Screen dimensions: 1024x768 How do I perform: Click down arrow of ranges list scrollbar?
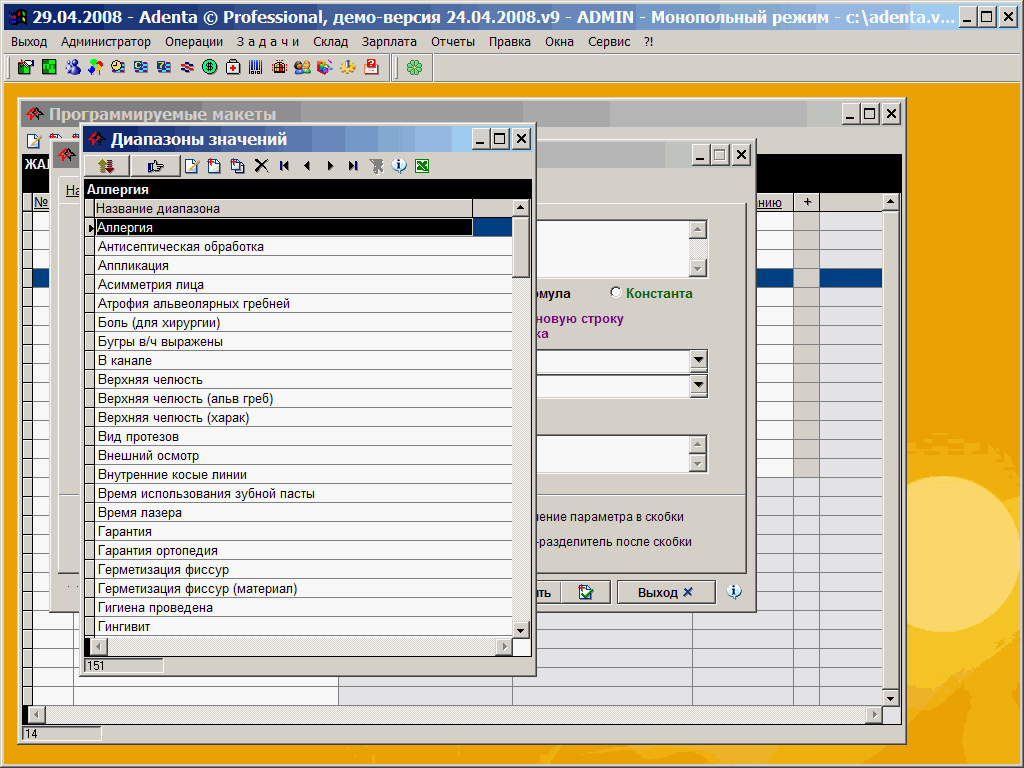(x=520, y=628)
